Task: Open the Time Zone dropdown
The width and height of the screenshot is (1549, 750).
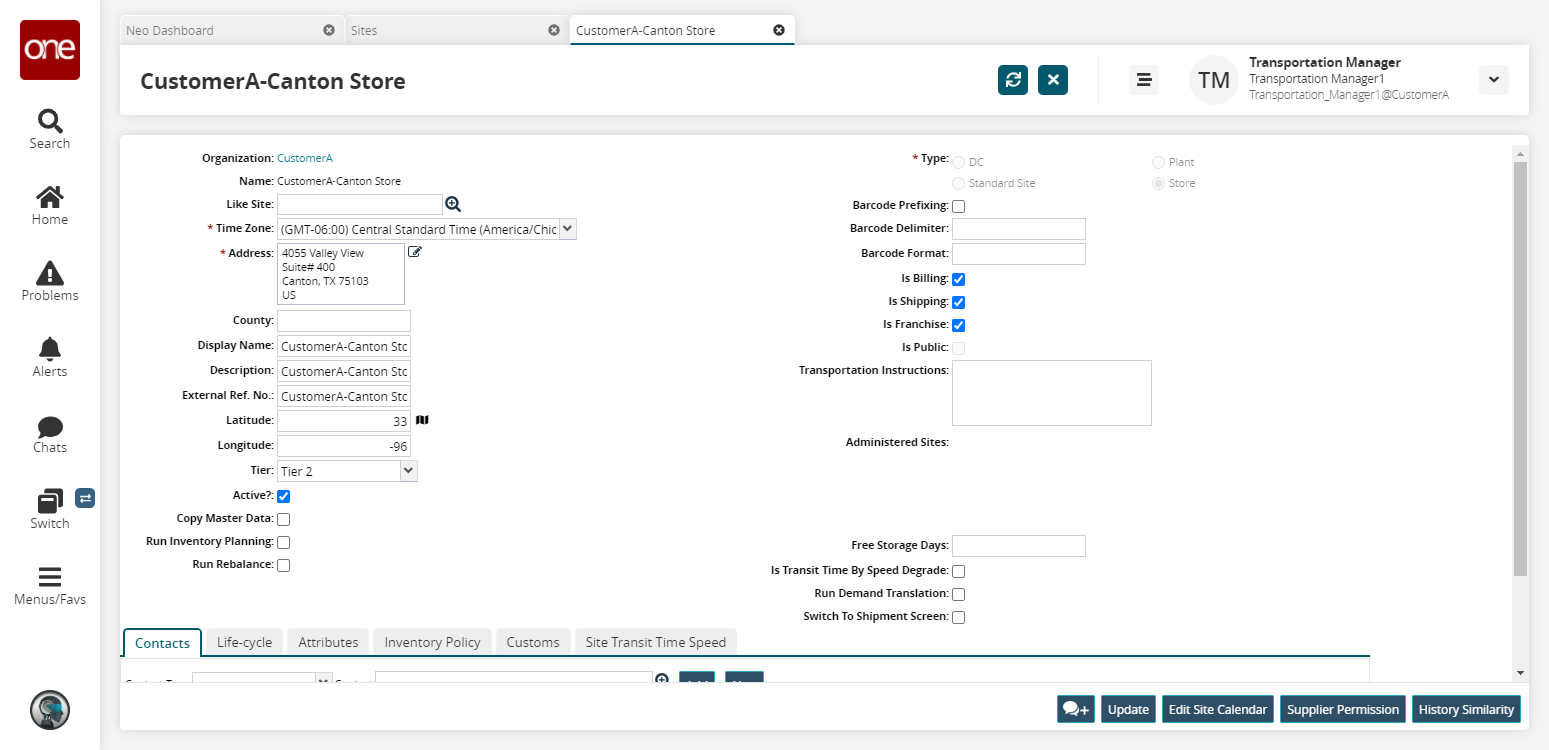Action: point(568,229)
